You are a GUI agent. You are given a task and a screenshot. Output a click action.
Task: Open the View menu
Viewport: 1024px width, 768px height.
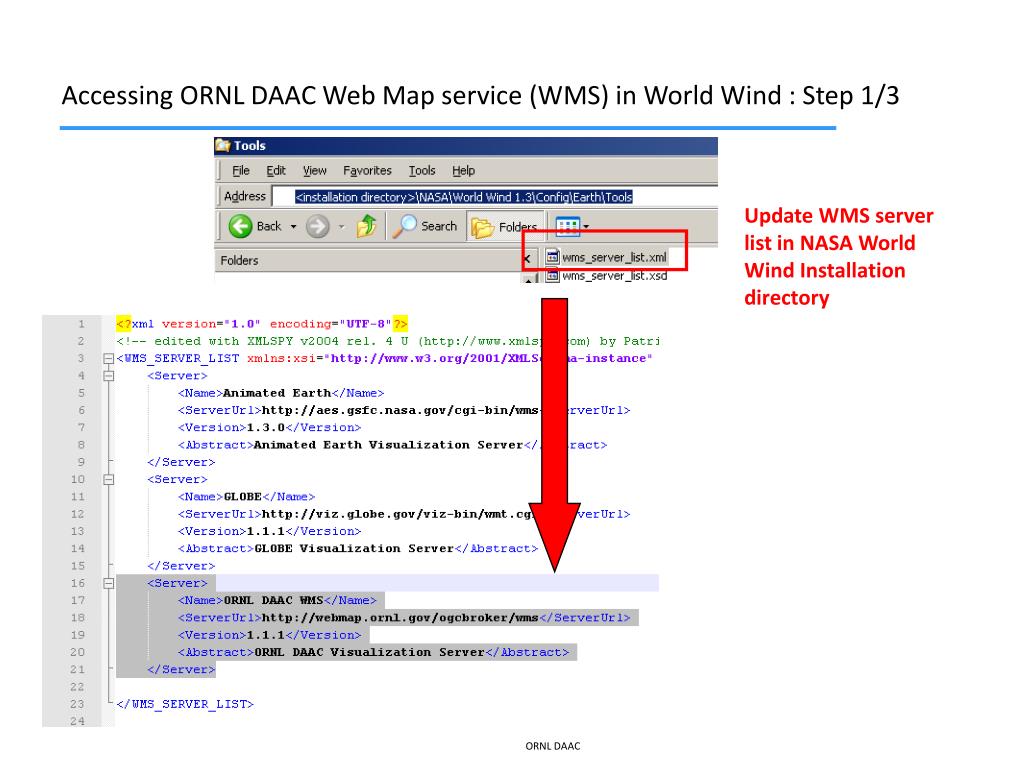pos(314,170)
